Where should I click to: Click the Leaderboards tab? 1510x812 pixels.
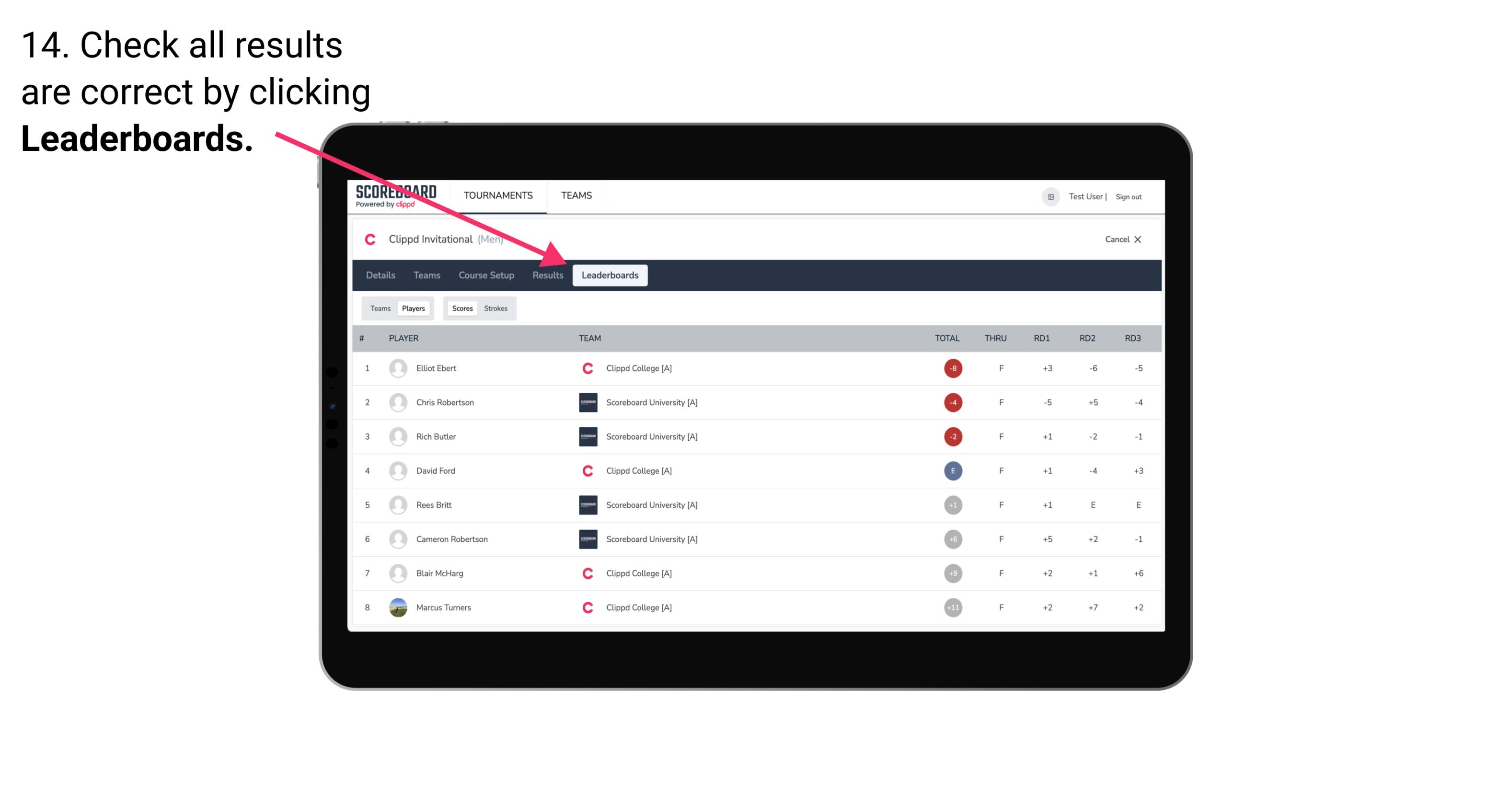(610, 276)
